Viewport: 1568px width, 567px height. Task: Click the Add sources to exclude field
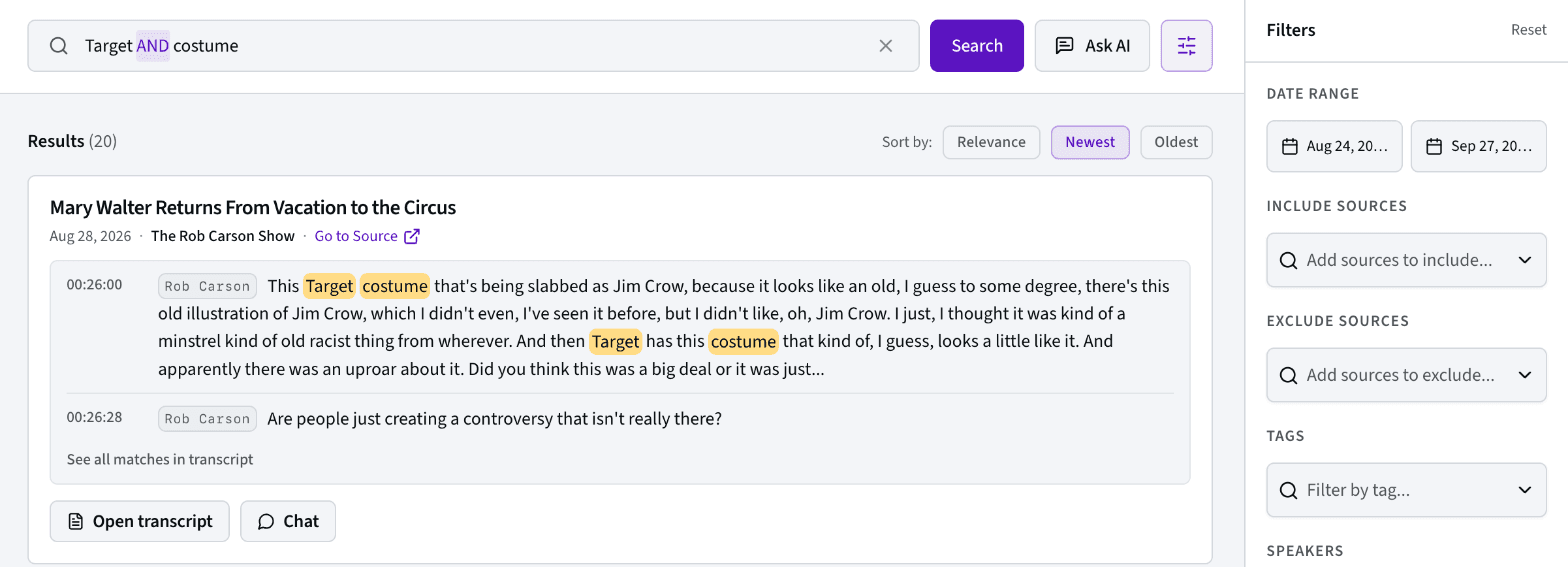(1406, 375)
